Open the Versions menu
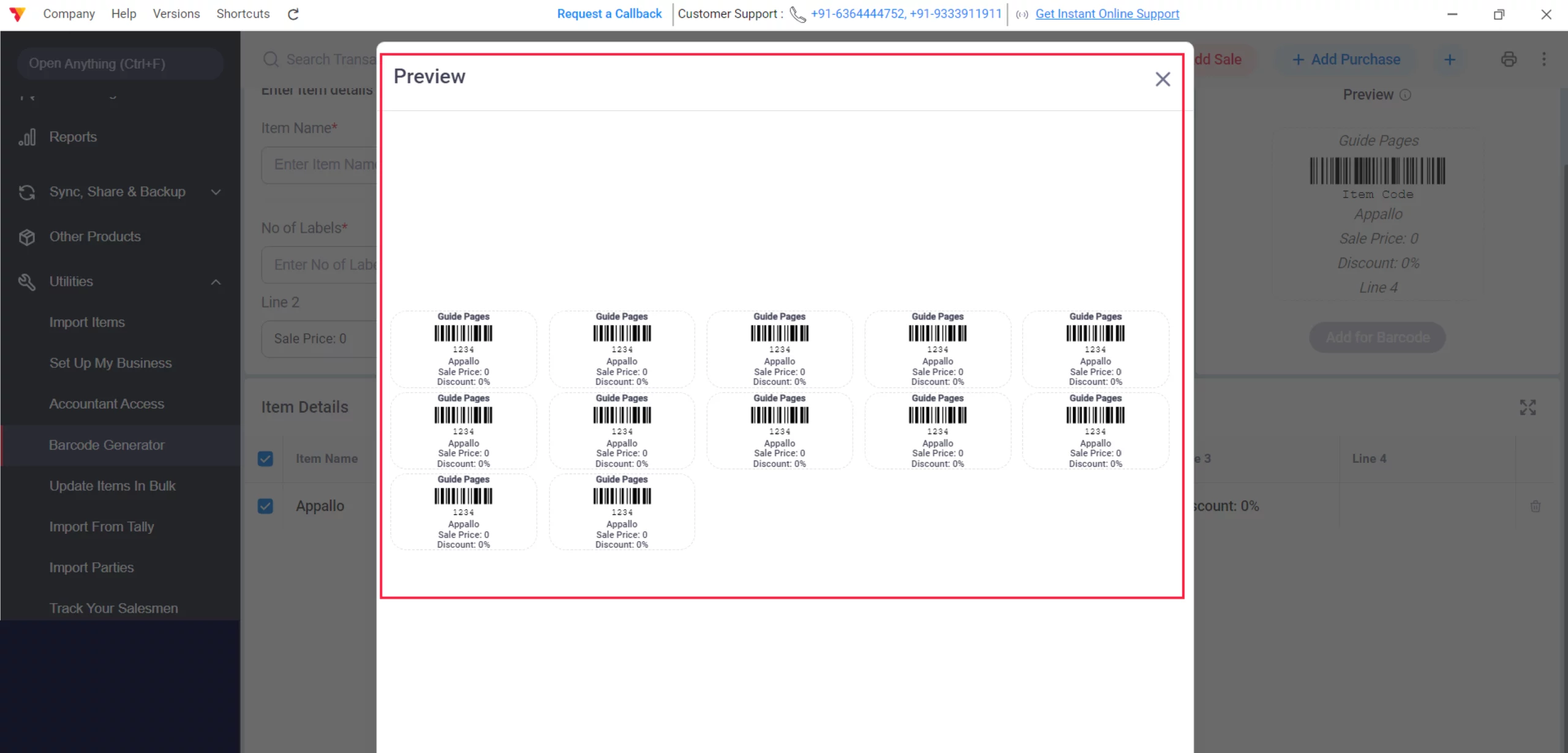The width and height of the screenshot is (1568, 753). coord(176,13)
